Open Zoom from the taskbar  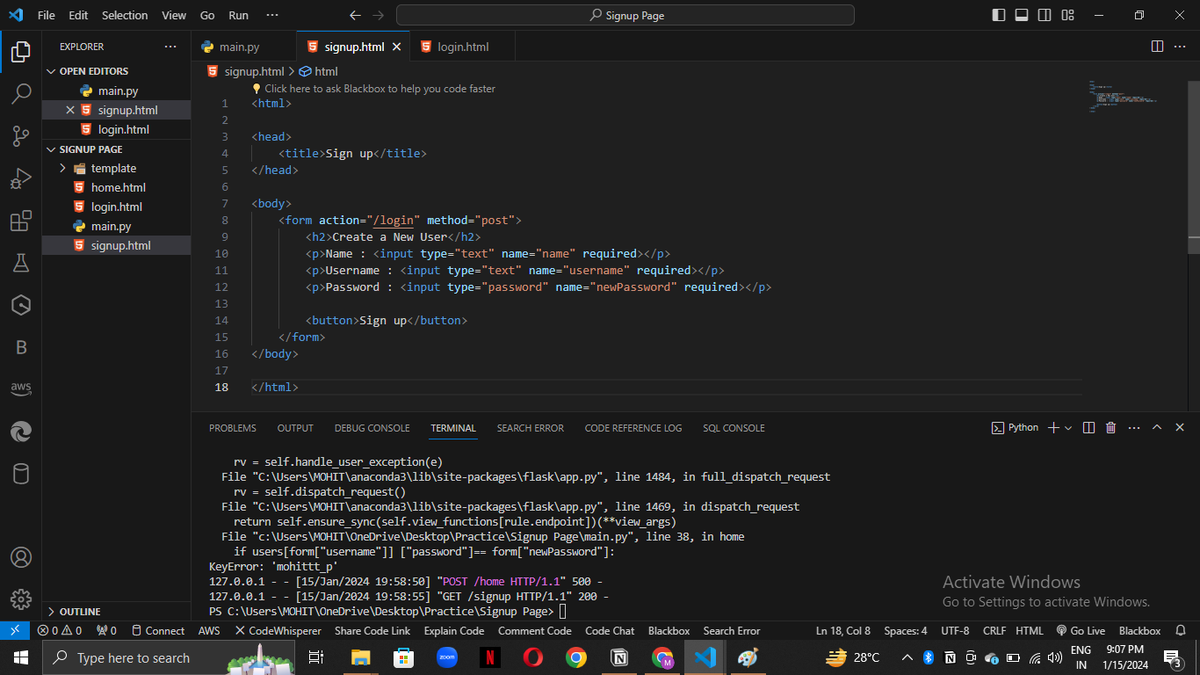pos(447,657)
